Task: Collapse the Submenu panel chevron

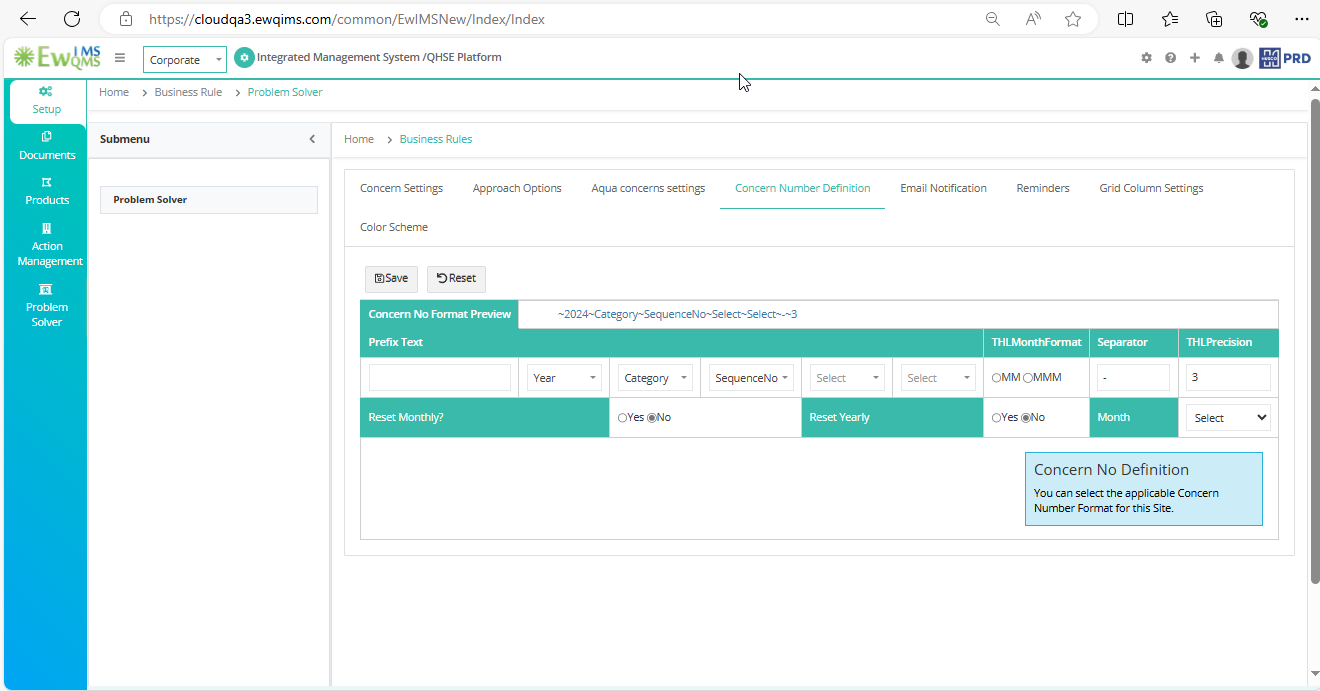Action: 312,139
